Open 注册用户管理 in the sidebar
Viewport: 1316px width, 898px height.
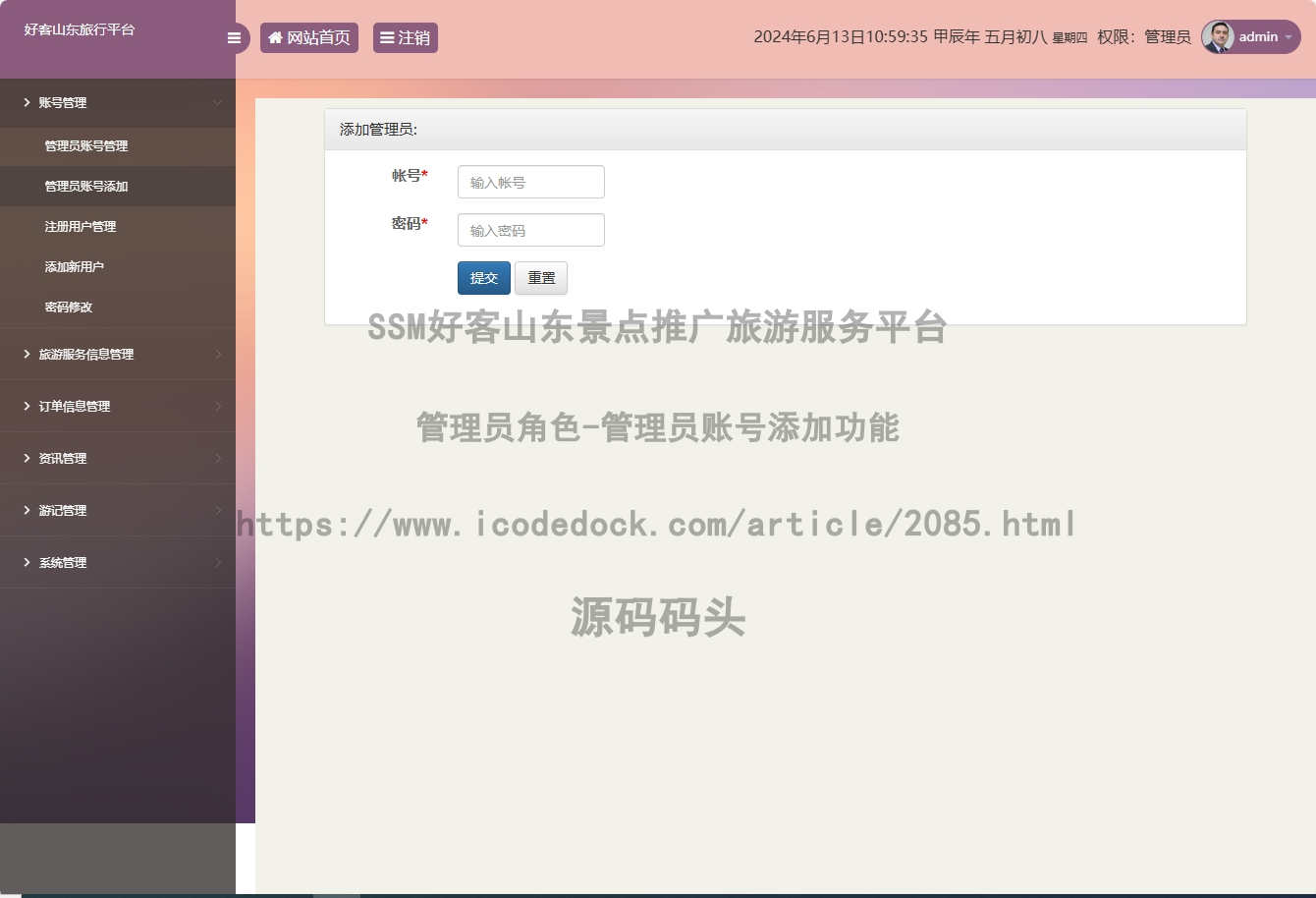(x=118, y=226)
